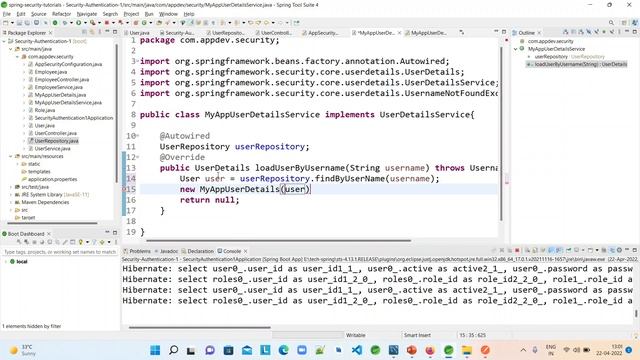Switch to the Declaration tab
This screenshot has height=360, width=640.
click(x=198, y=251)
